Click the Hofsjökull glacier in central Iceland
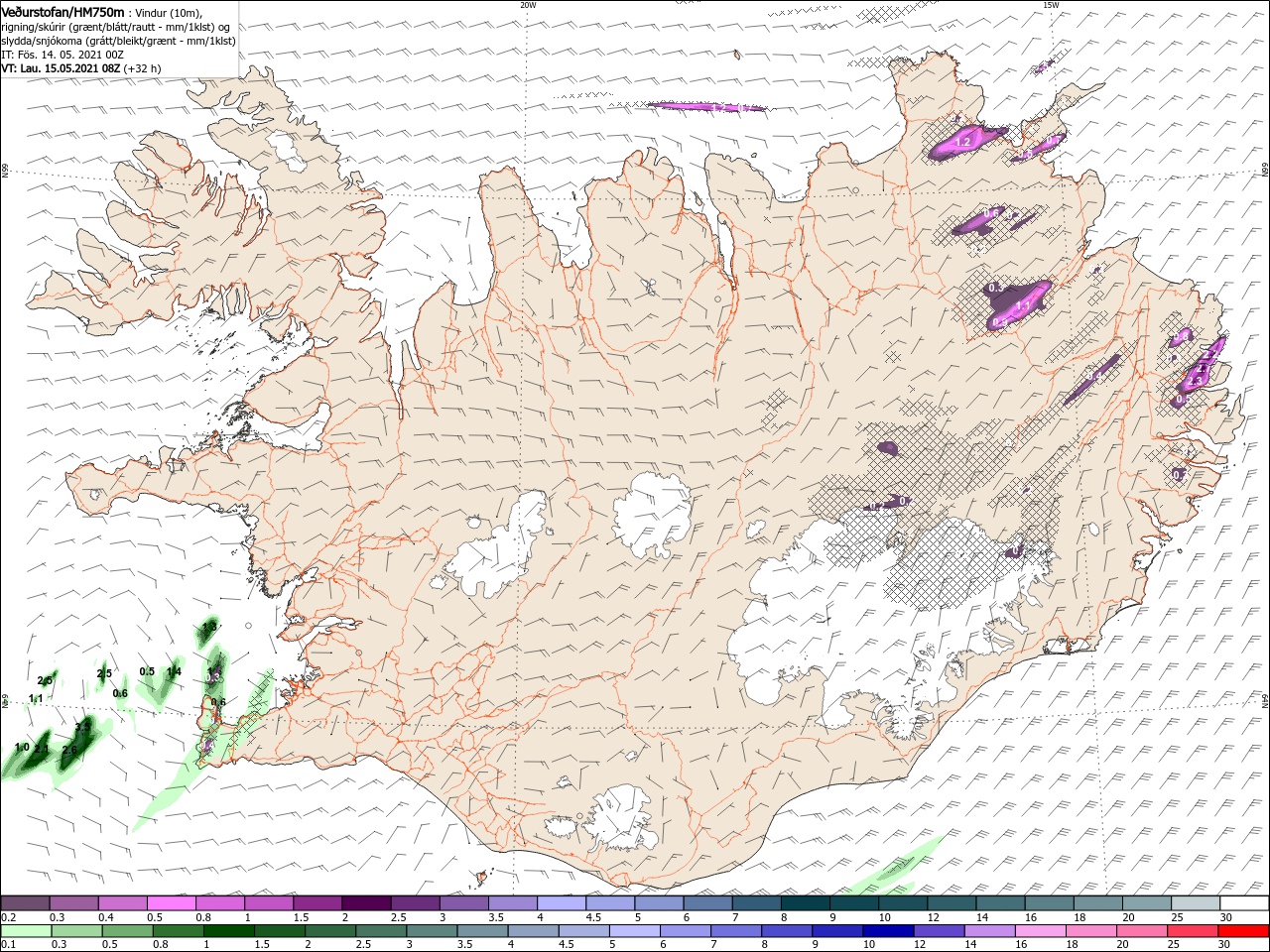1270x952 pixels. coord(653,515)
